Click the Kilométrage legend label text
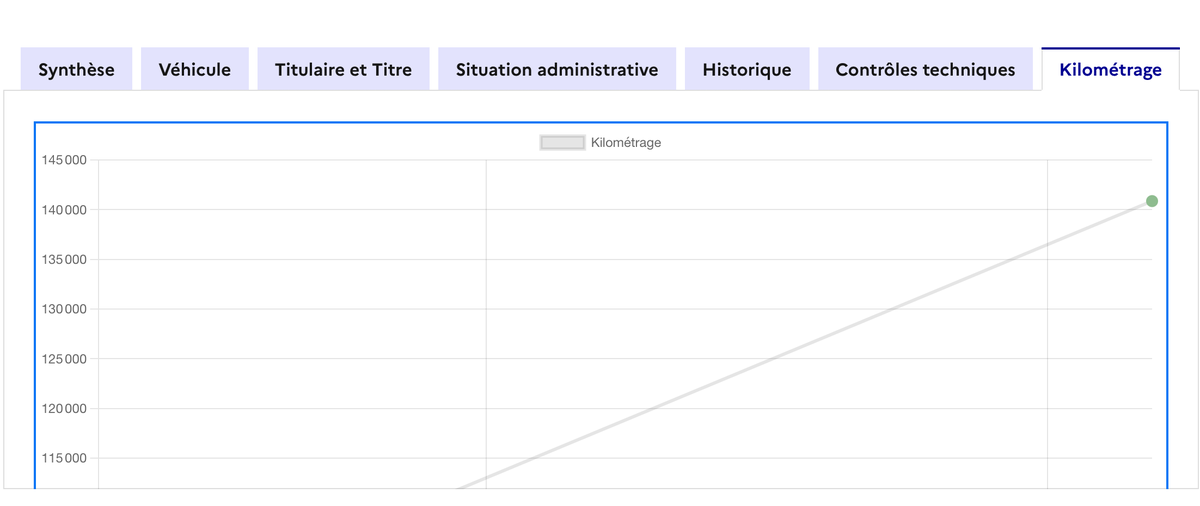The width and height of the screenshot is (1200, 506). point(626,143)
